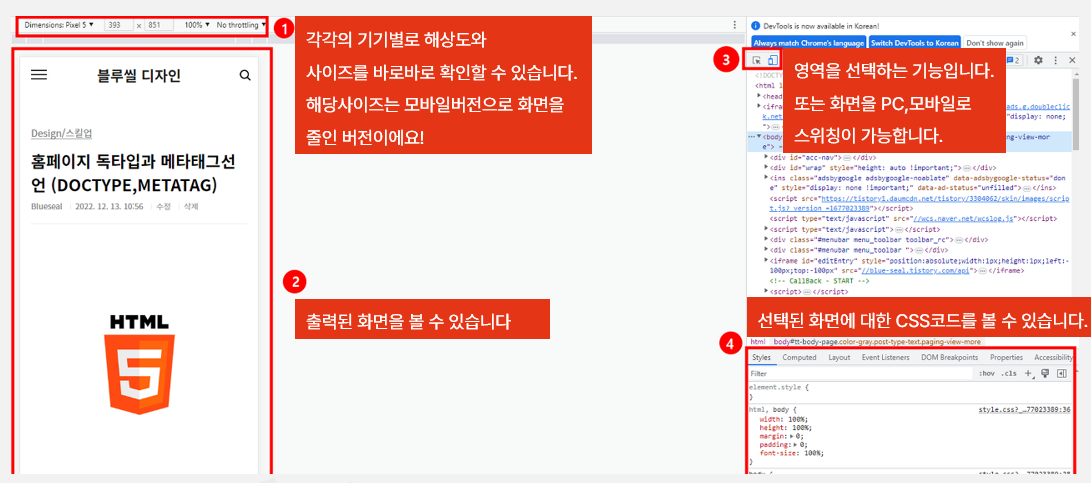Click the article title 홈페이지 독타입과 메타태그선언
The height and width of the screenshot is (483, 1091).
point(133,174)
